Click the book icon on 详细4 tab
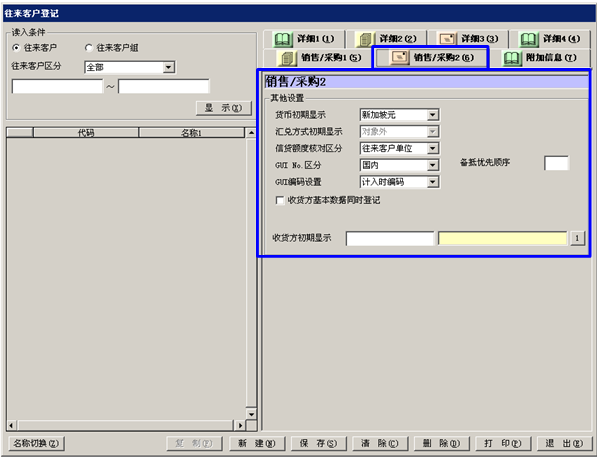Viewport: 597px width, 460px height. point(528,39)
